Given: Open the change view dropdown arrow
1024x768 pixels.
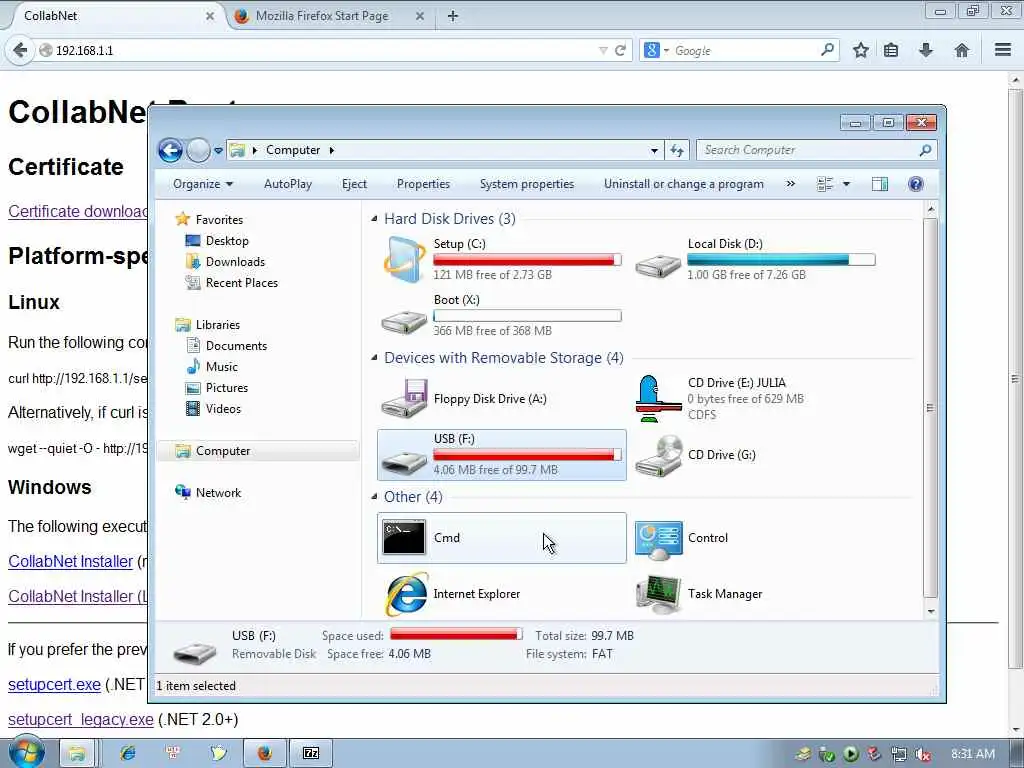Looking at the screenshot, I should (846, 184).
